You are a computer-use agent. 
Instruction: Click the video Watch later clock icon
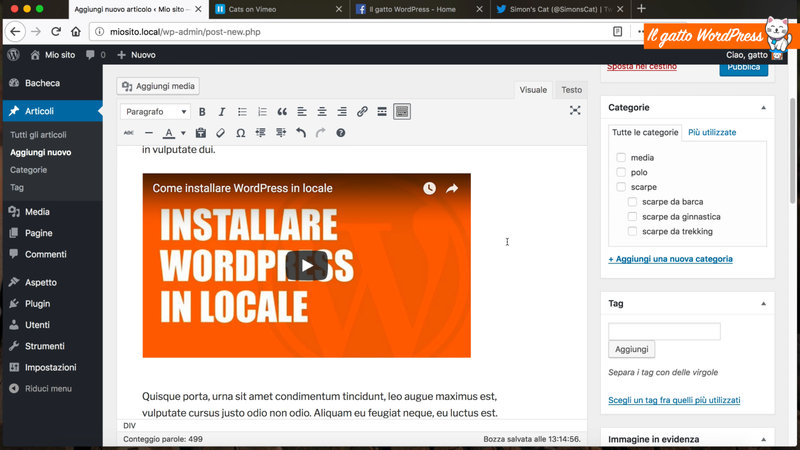click(430, 188)
